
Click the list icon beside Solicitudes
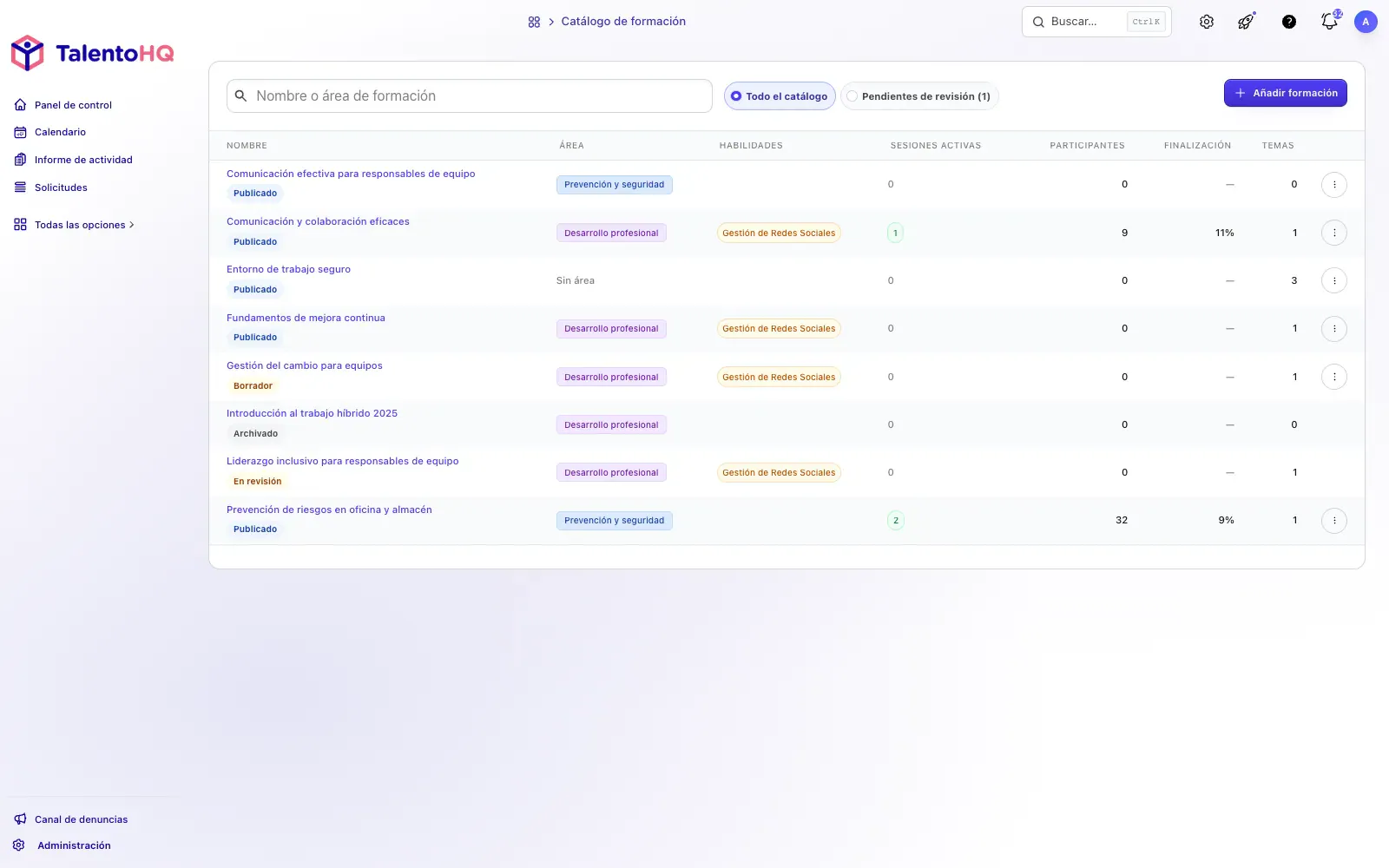pos(20,187)
